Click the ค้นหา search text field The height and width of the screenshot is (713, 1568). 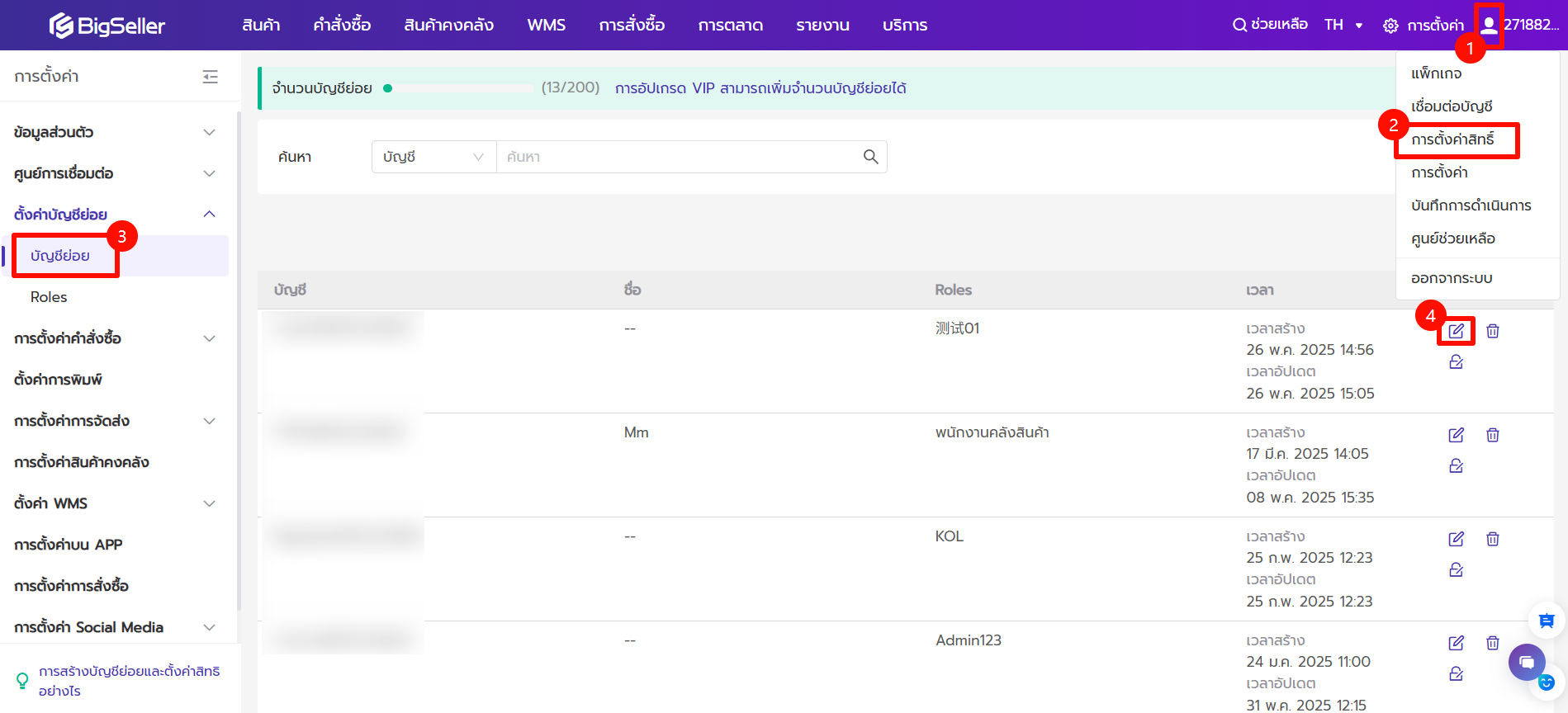pyautogui.click(x=681, y=157)
